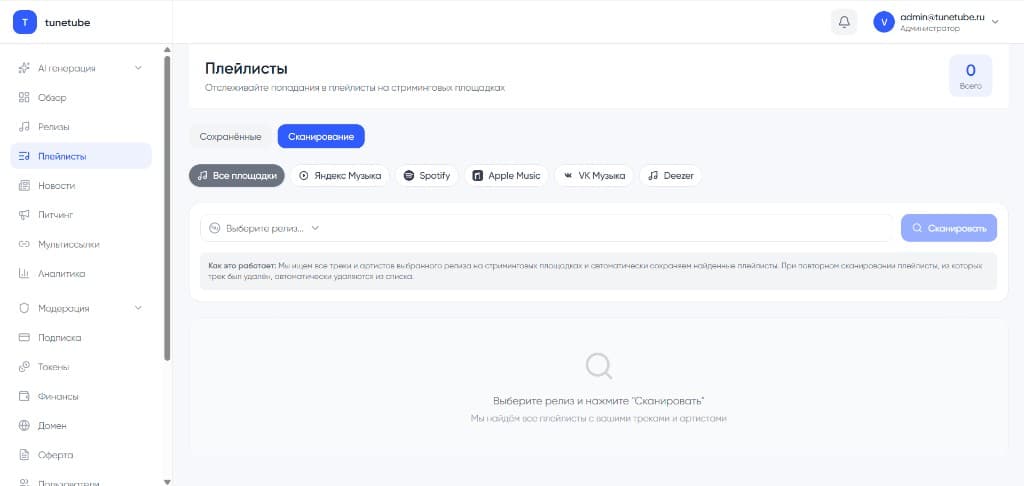
Task: Filter by VK Музыка platform
Action: click(x=594, y=176)
